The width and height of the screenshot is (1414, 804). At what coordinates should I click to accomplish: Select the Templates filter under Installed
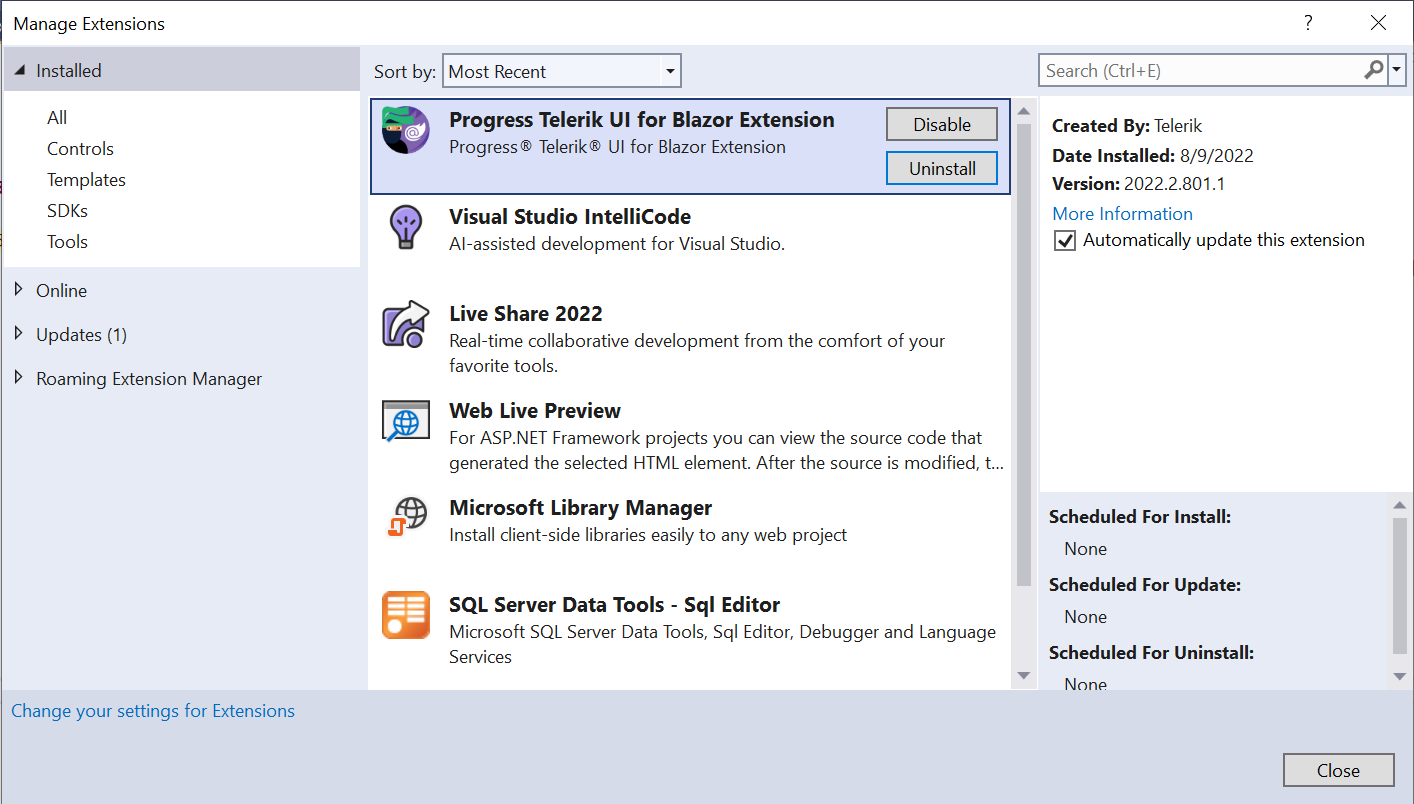(x=86, y=180)
